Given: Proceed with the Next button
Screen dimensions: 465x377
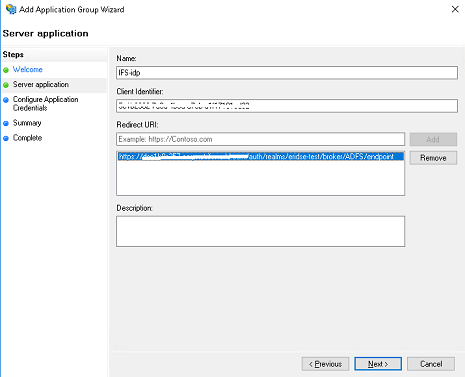Looking at the screenshot, I should tap(378, 364).
